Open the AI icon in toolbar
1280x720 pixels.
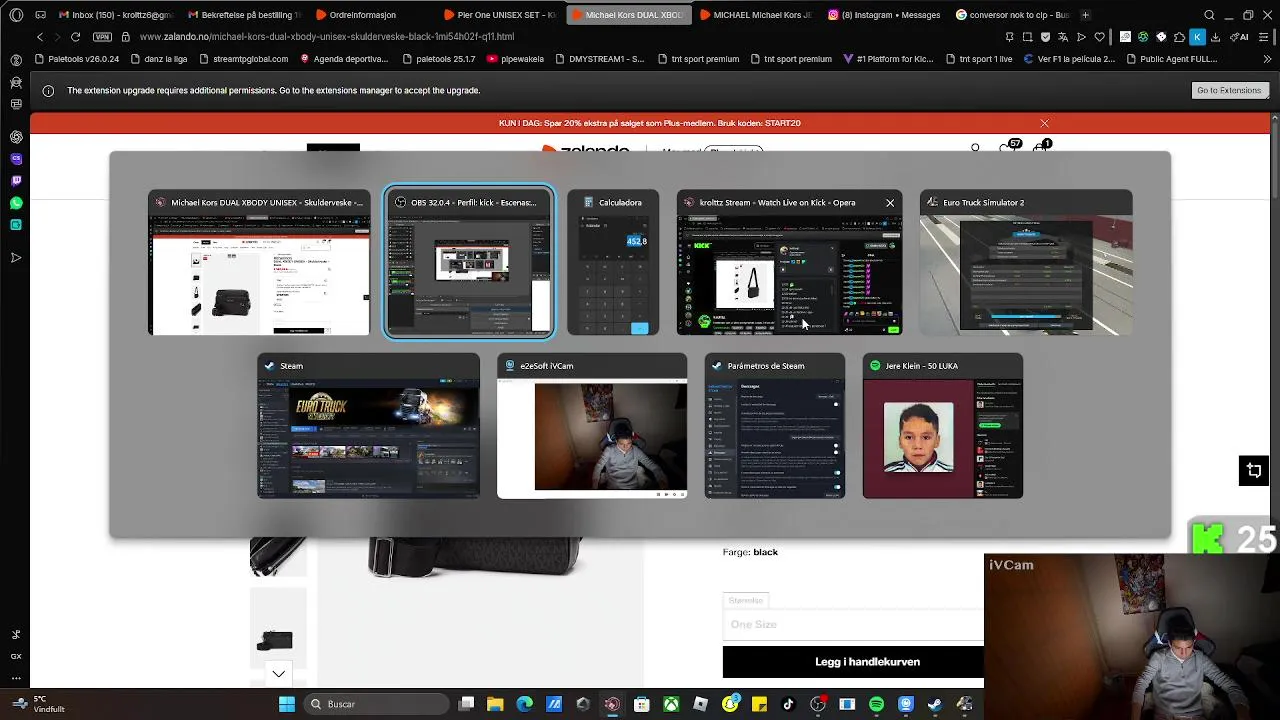1241,37
